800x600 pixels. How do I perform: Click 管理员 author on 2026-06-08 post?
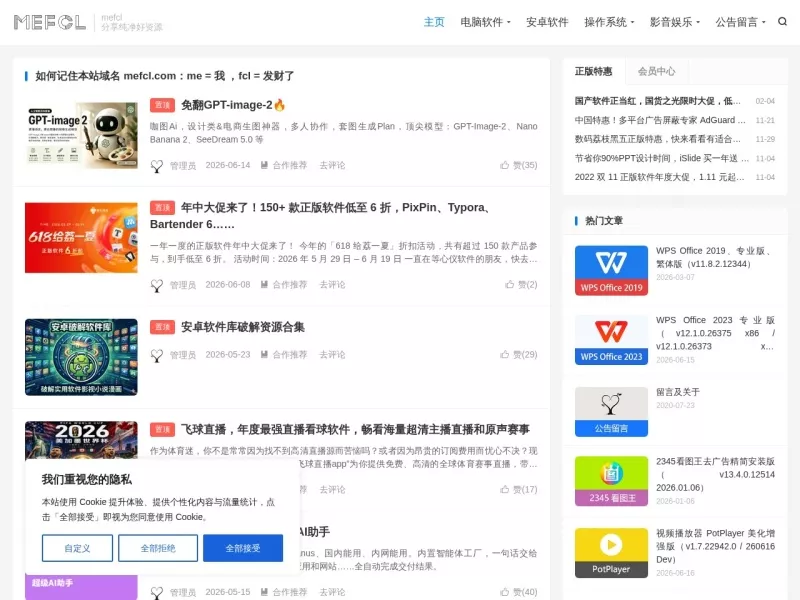183,285
